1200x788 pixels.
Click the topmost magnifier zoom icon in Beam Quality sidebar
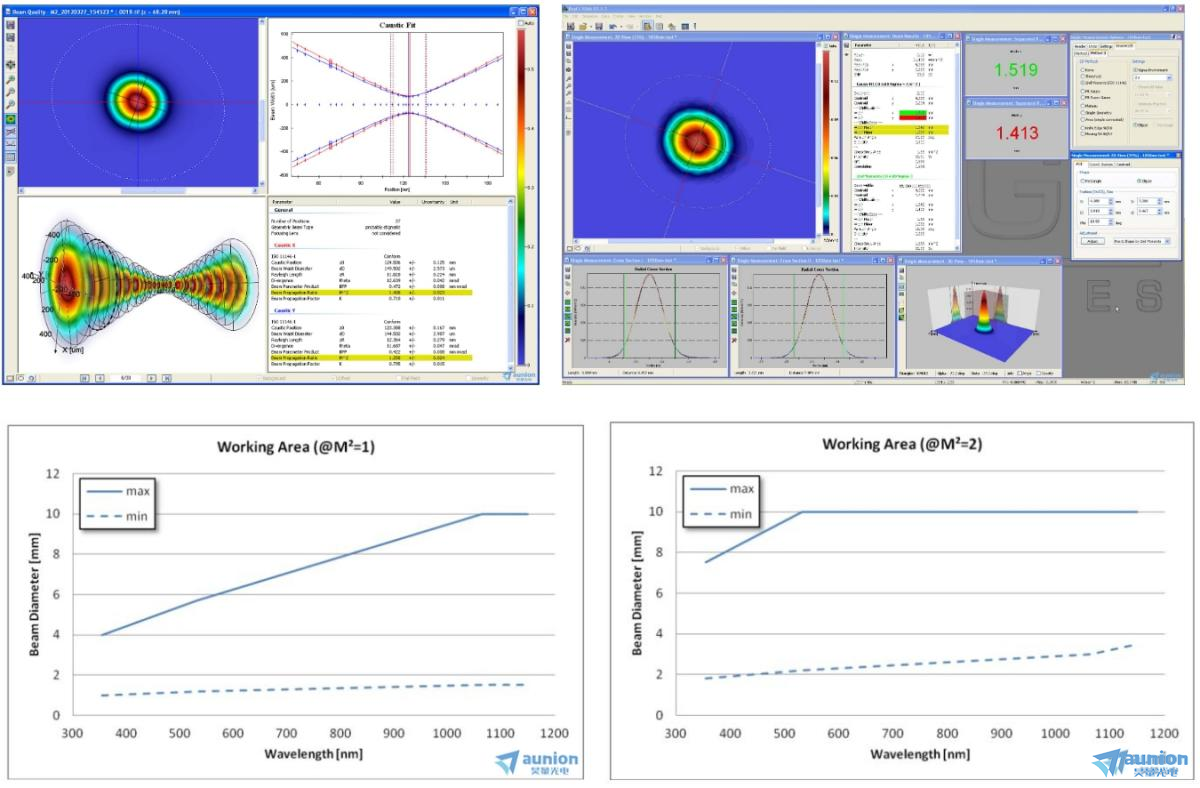pyautogui.click(x=10, y=77)
